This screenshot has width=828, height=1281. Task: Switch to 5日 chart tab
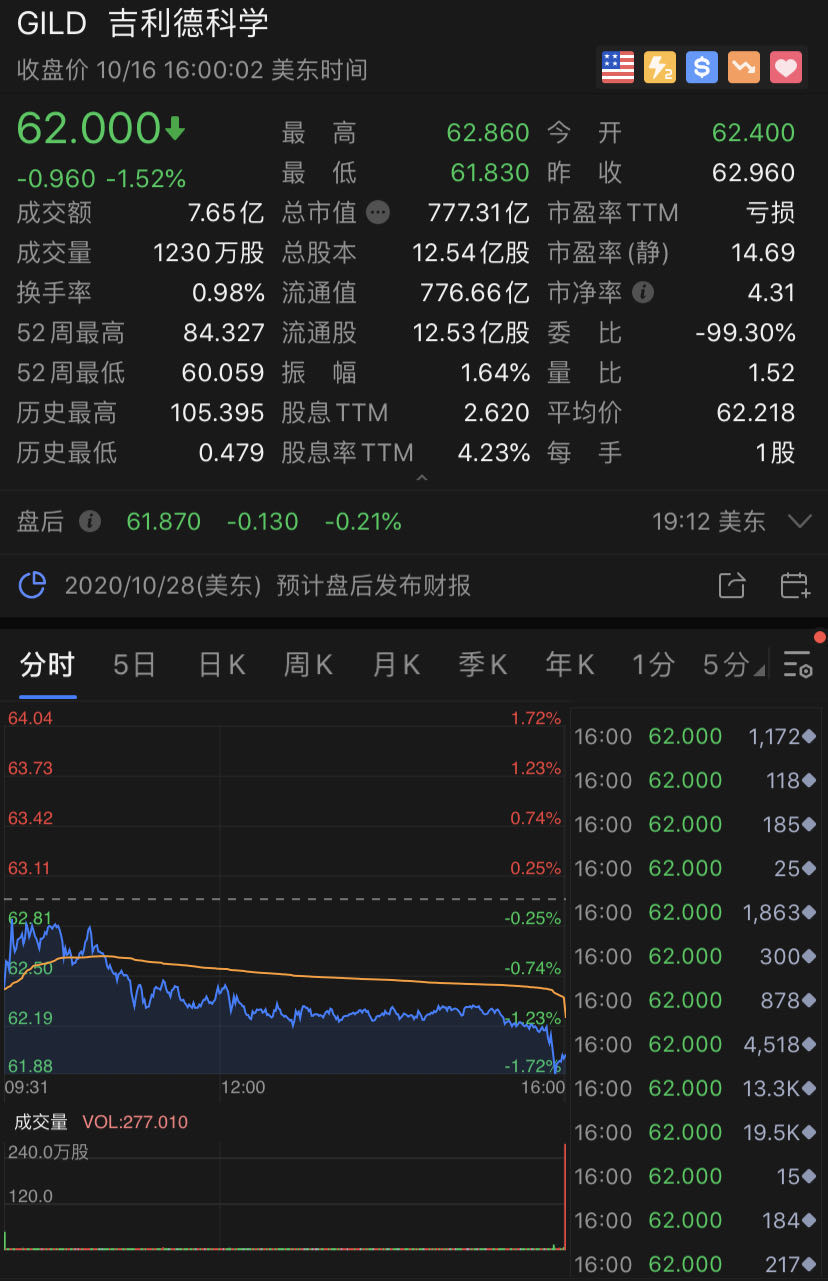pyautogui.click(x=134, y=664)
